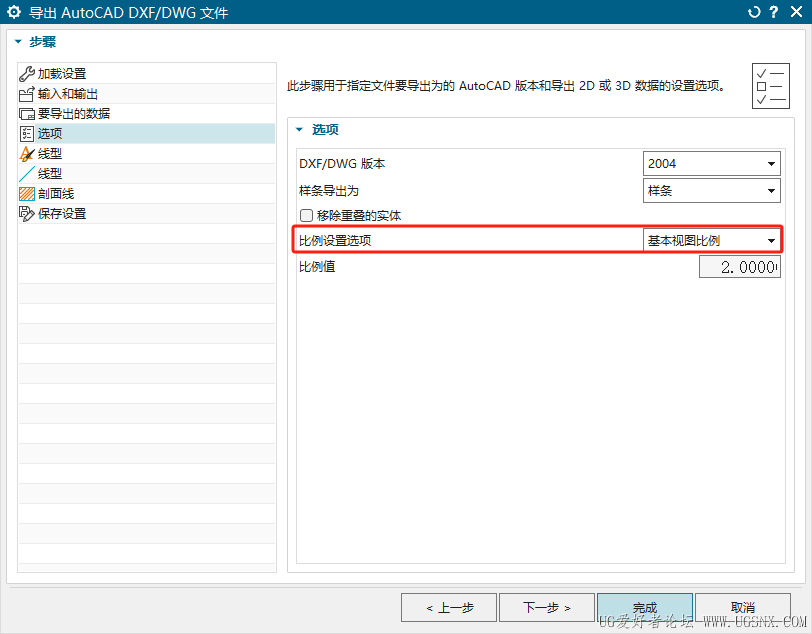Viewport: 812px width, 634px height.
Task: Click the gear icon in the title bar
Action: click(x=14, y=12)
